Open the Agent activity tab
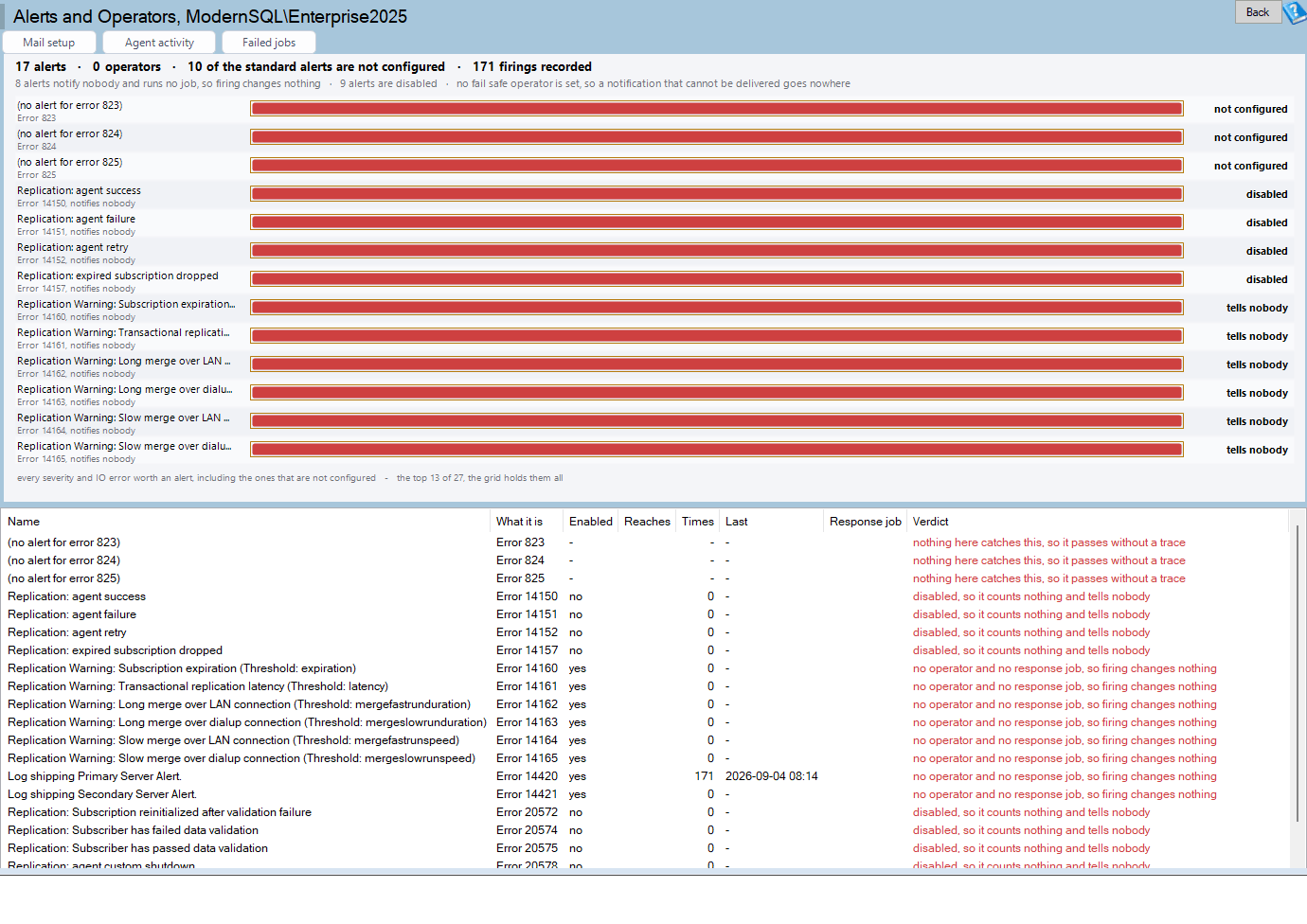Viewport: 1307px width, 924px height. (159, 43)
